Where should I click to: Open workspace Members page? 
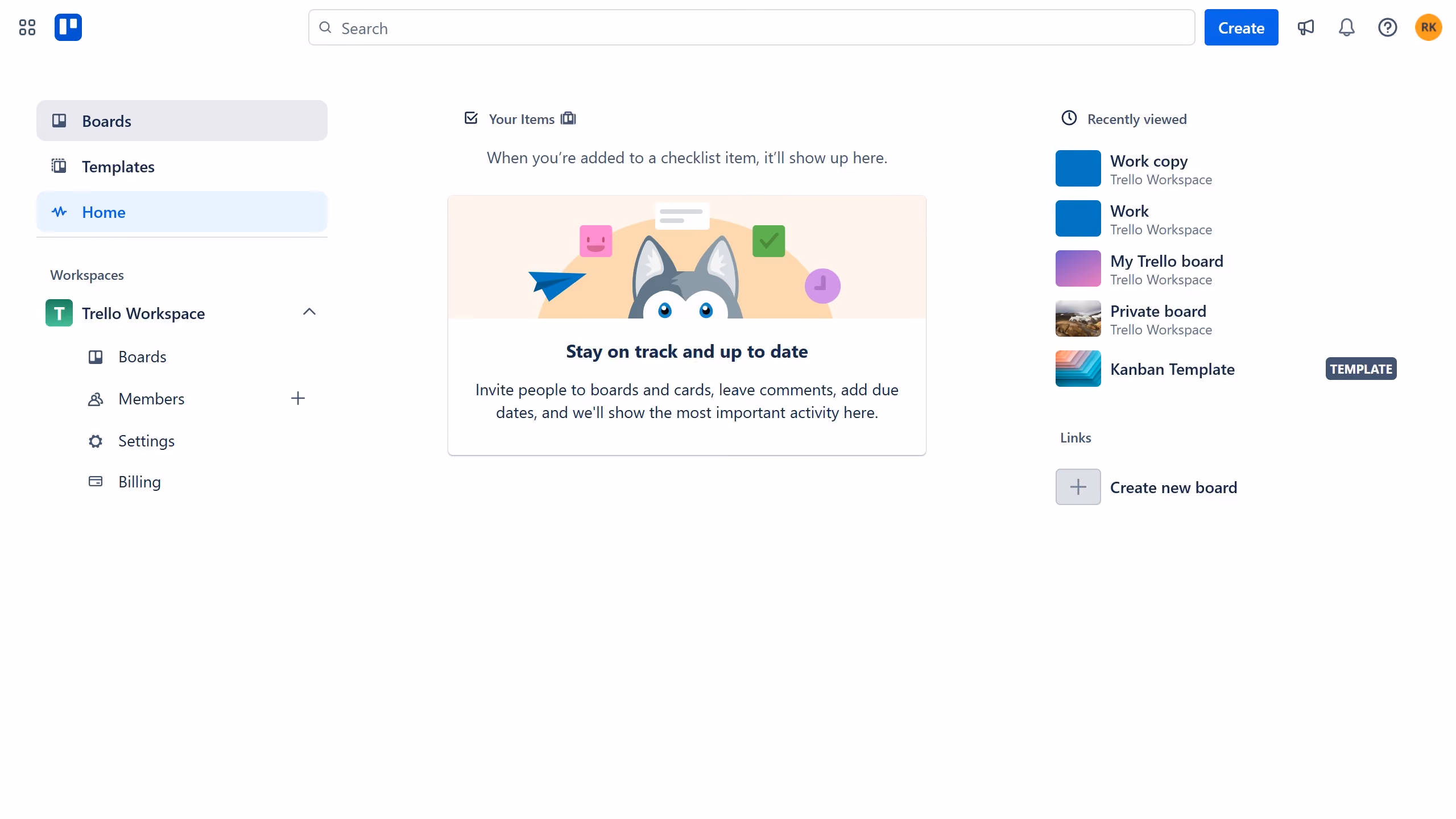coord(151,399)
